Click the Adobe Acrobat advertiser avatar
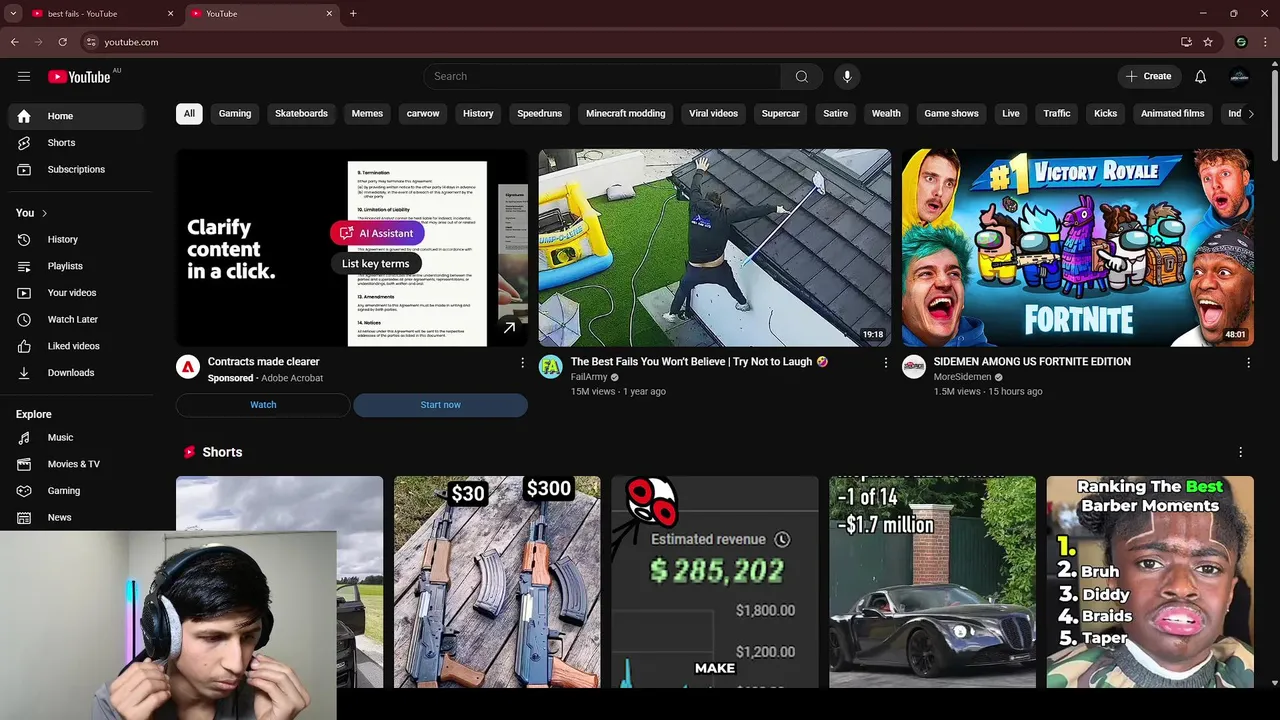1280x720 pixels. tap(188, 367)
